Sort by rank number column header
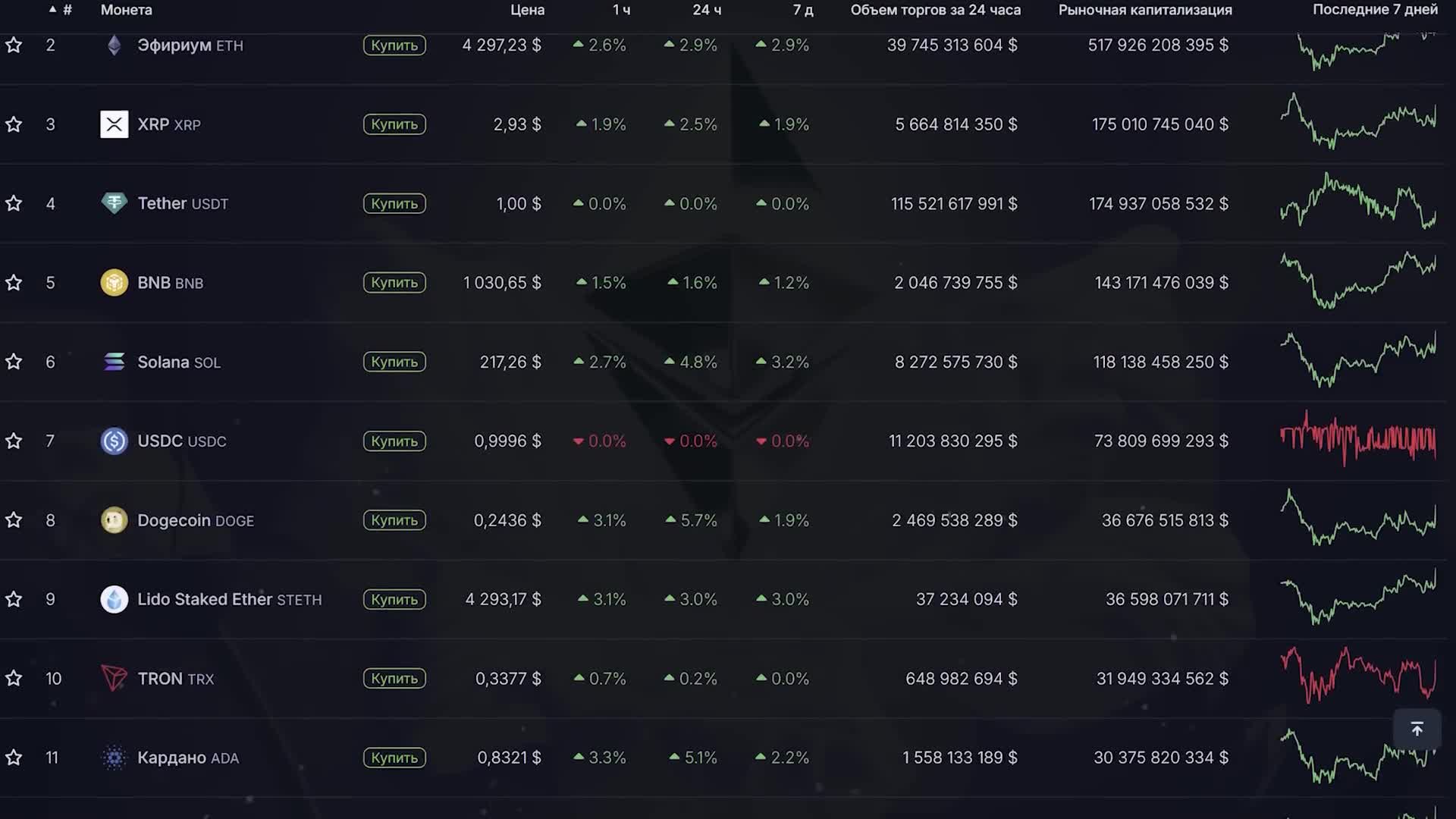1456x819 pixels. pos(66,10)
